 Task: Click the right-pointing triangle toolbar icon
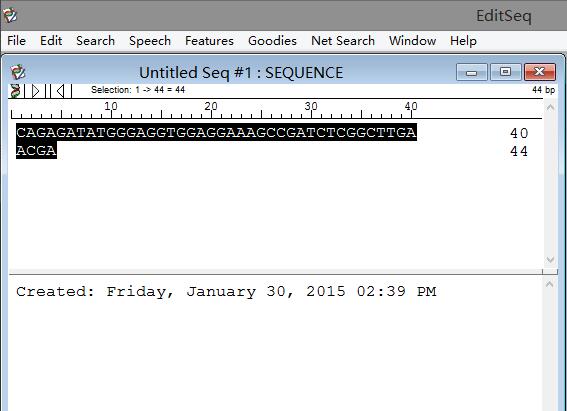pos(35,91)
